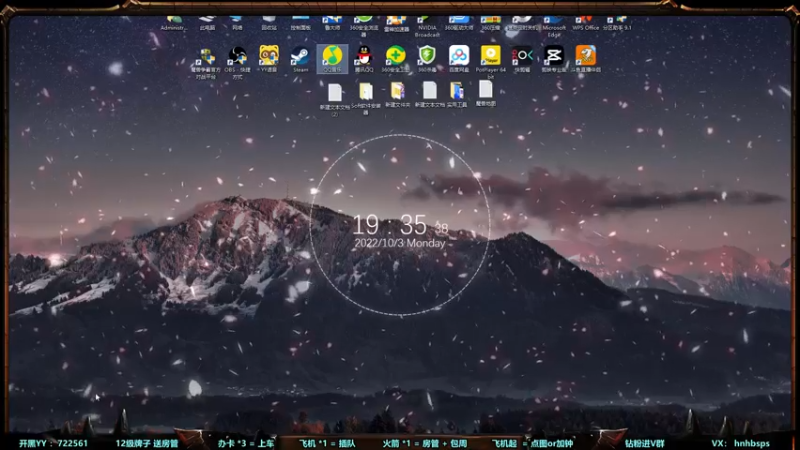800x450 pixels.
Task: Click the circular clock widget showing 19:35
Action: point(399,225)
